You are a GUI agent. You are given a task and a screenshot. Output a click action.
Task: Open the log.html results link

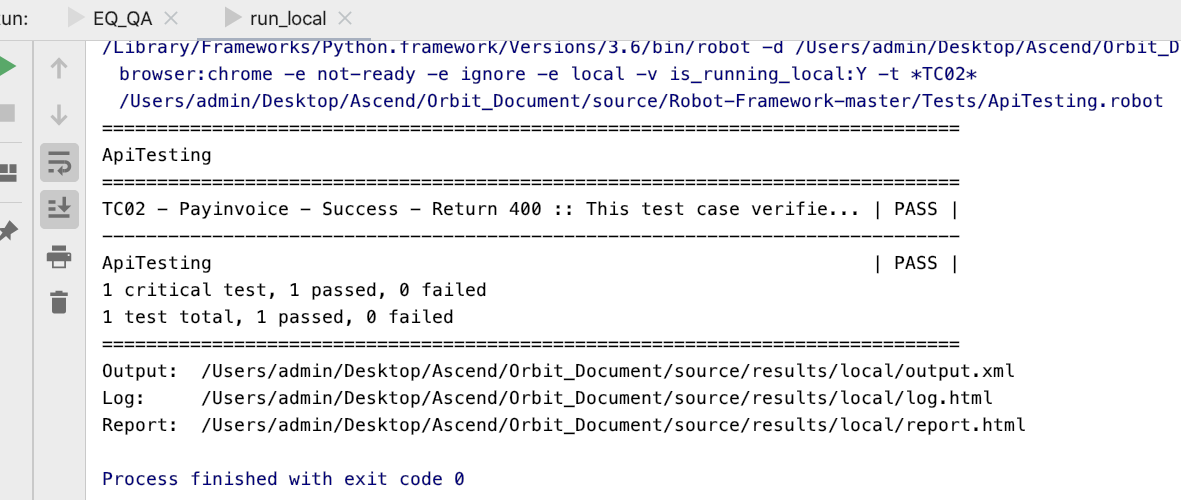(x=597, y=398)
